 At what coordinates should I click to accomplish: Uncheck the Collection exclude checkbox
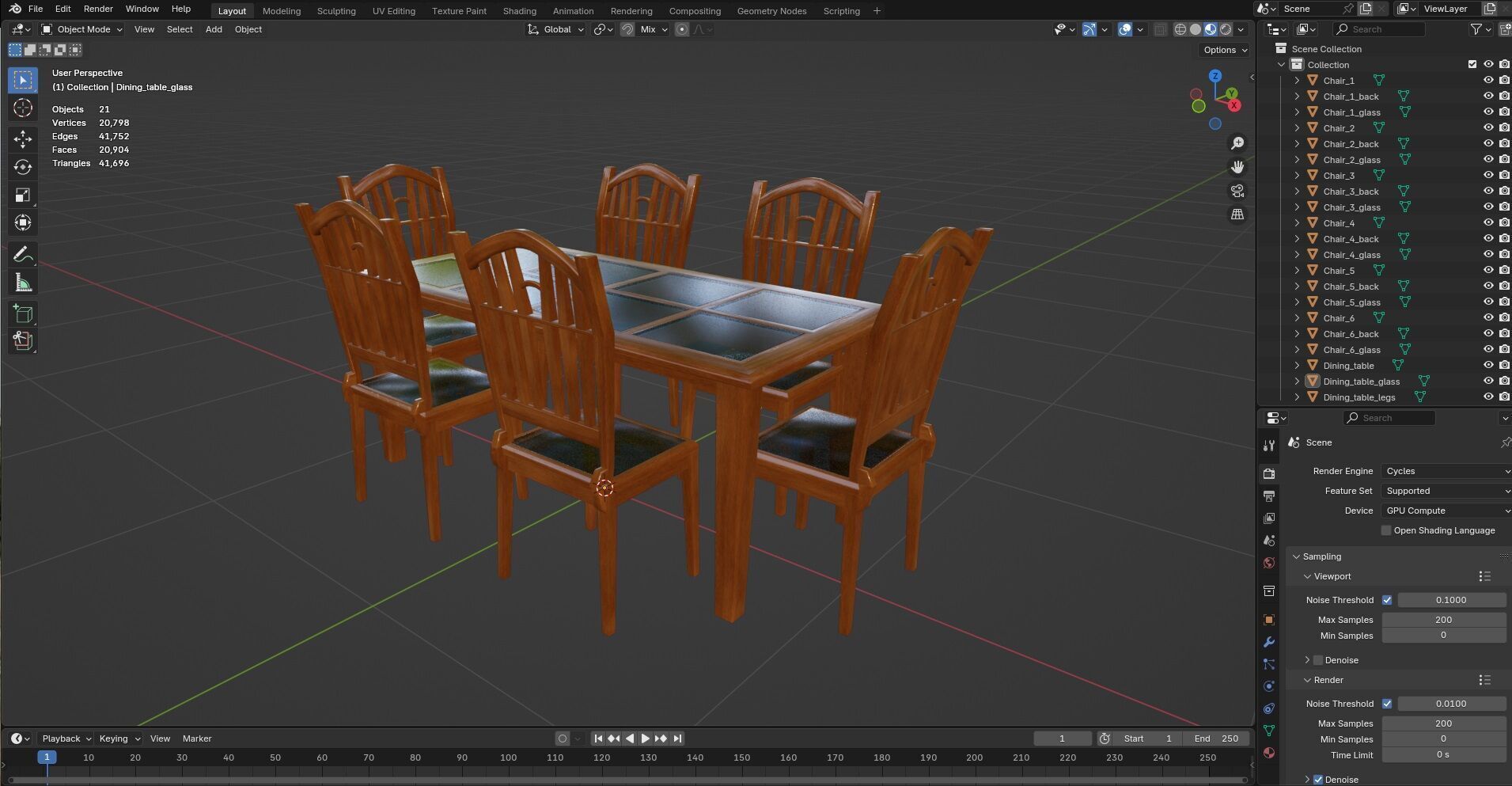(1472, 64)
